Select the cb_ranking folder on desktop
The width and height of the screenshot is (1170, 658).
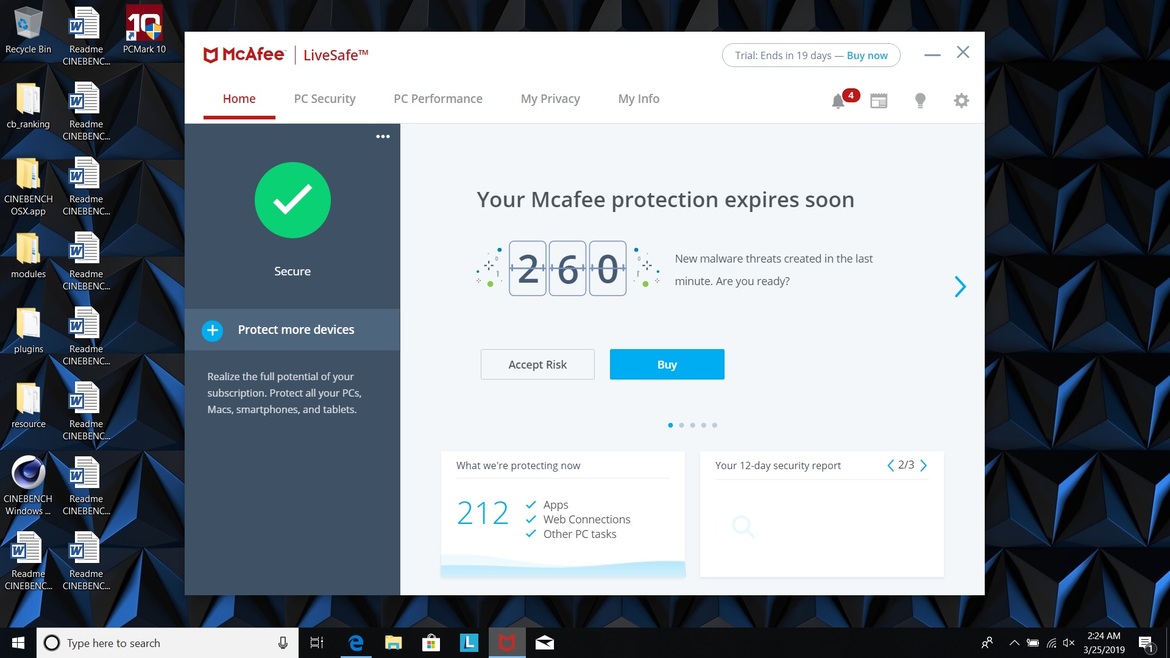(x=28, y=105)
